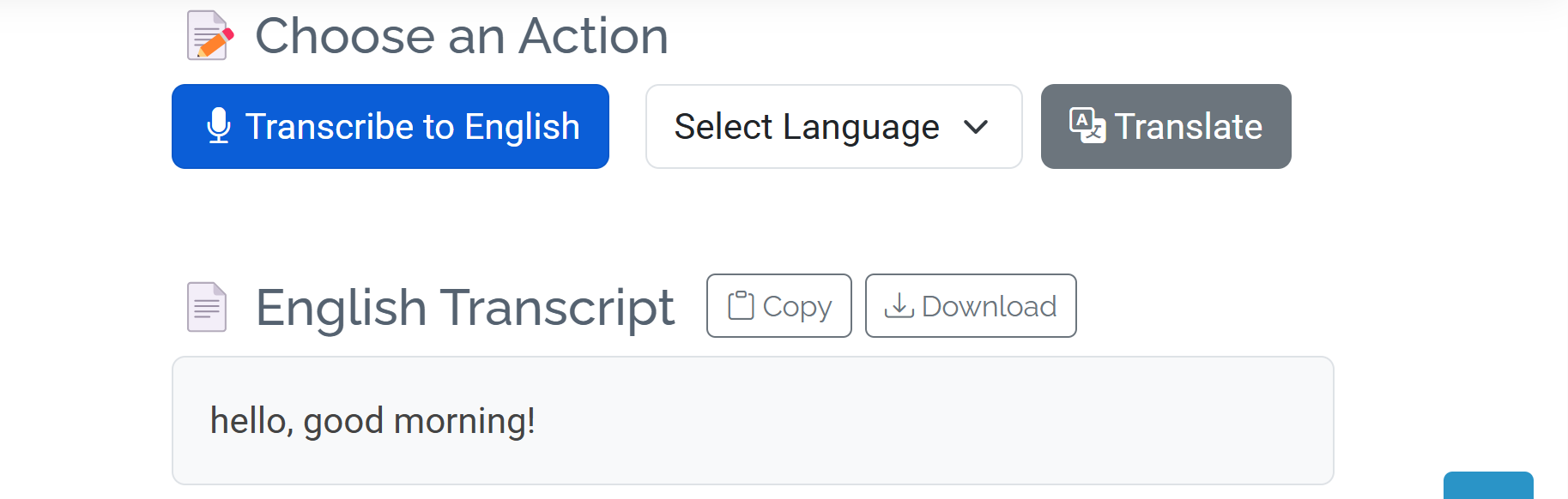Copy the English transcript text
The image size is (1568, 499).
click(778, 305)
